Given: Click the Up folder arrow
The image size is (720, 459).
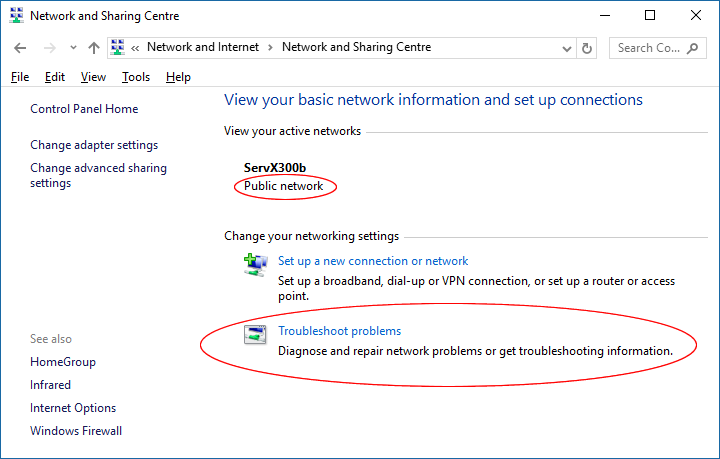Looking at the screenshot, I should (94, 48).
